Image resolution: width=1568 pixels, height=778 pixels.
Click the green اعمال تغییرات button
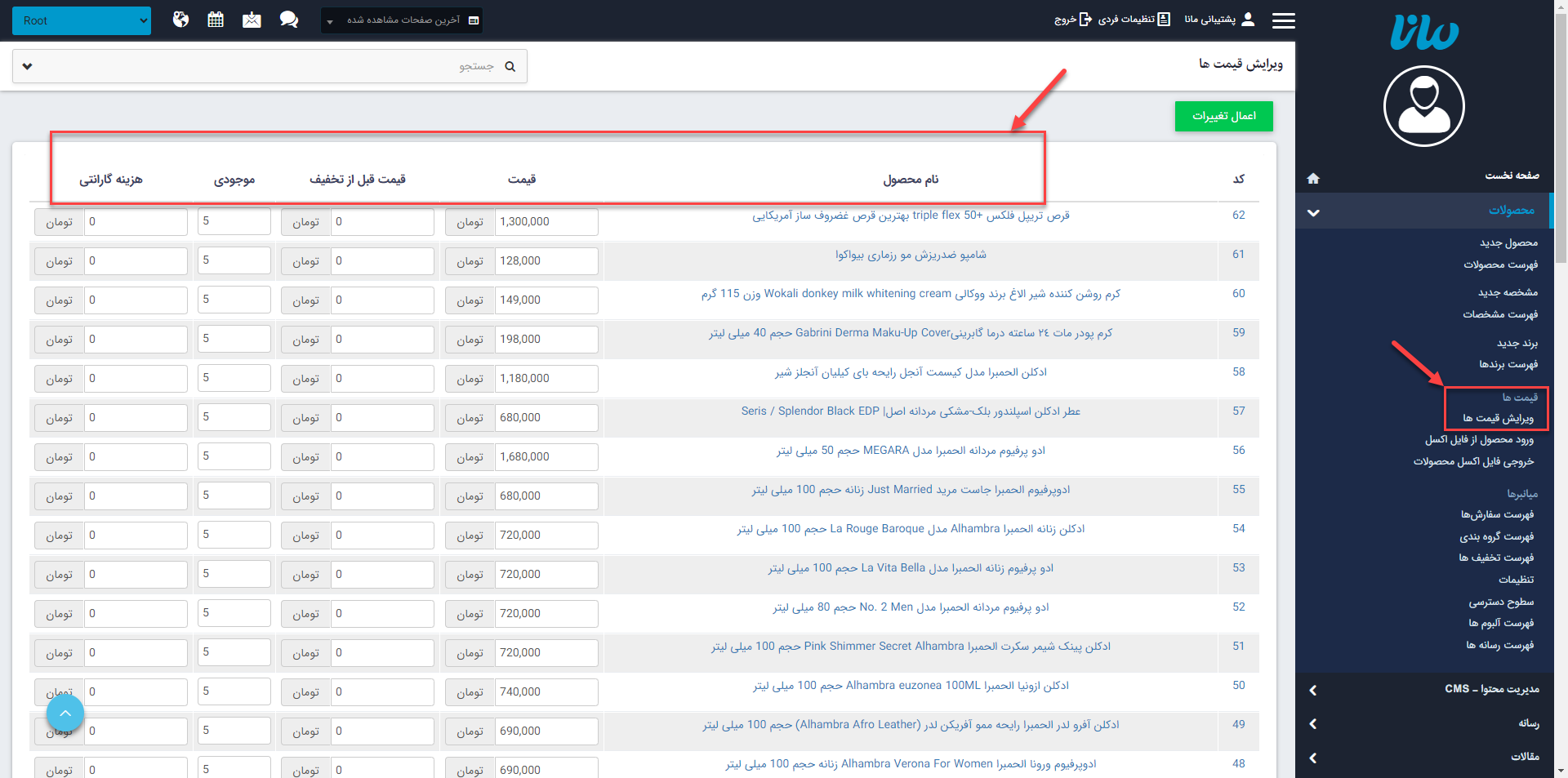coord(1223,116)
